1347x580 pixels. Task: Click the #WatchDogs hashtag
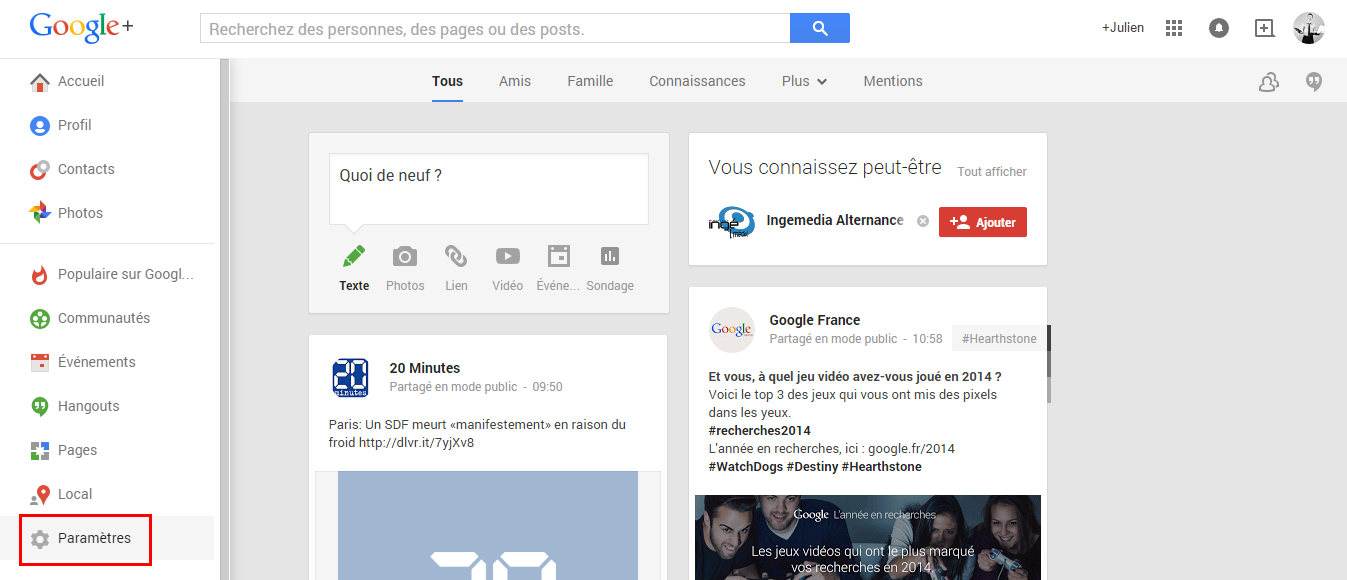[746, 466]
